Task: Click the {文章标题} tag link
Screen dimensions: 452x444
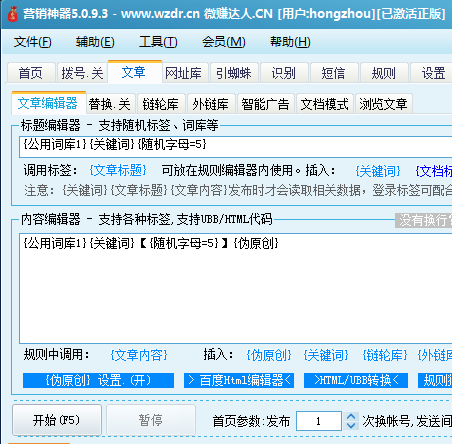Action: pyautogui.click(x=118, y=170)
